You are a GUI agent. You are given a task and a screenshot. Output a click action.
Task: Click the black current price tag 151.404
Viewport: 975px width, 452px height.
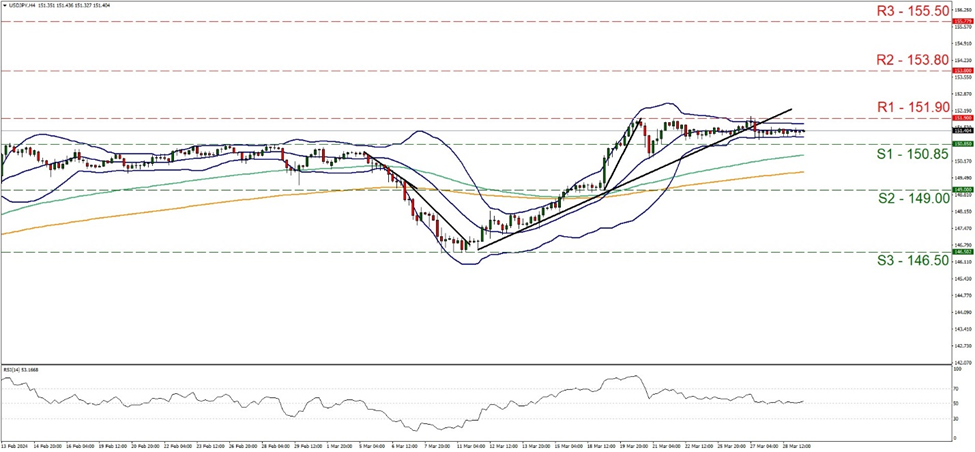961,131
